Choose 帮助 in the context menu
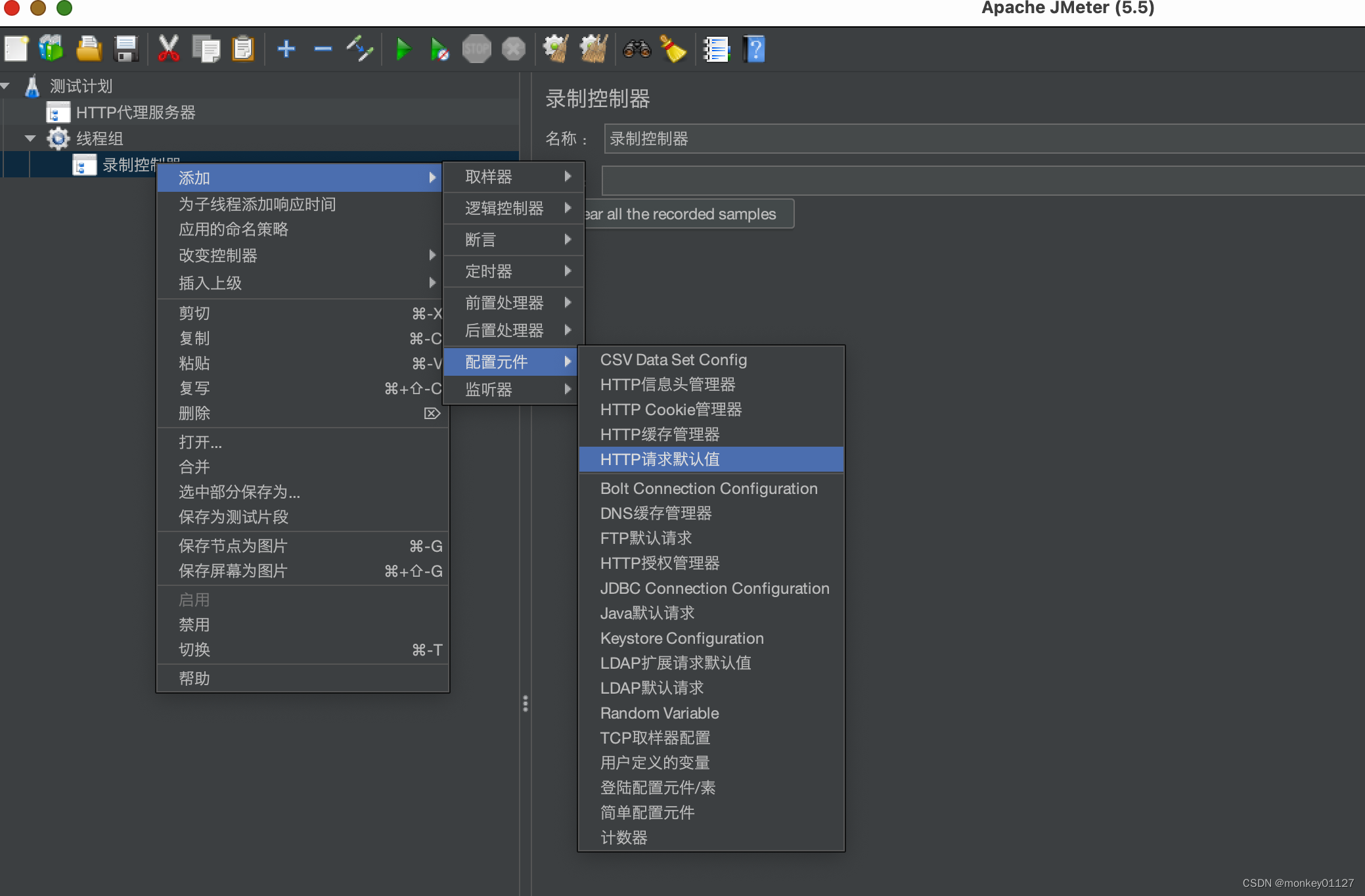Viewport: 1365px width, 896px height. [303, 679]
